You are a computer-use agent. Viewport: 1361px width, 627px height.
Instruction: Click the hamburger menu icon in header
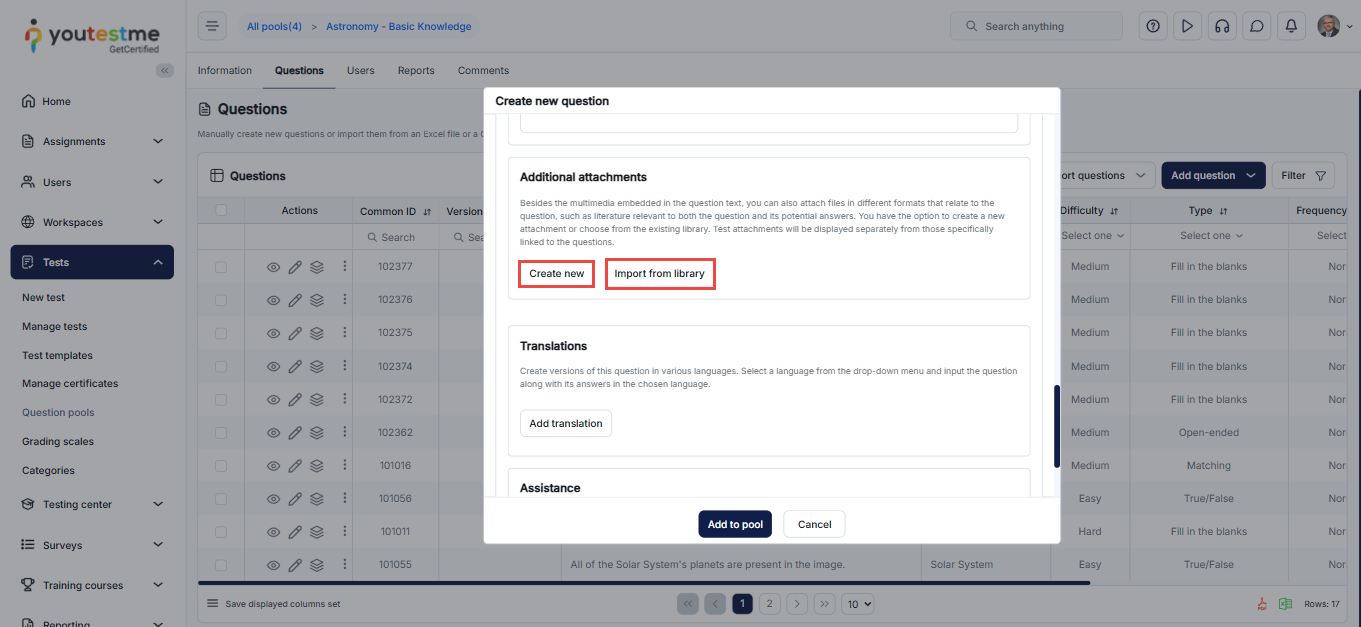(212, 26)
